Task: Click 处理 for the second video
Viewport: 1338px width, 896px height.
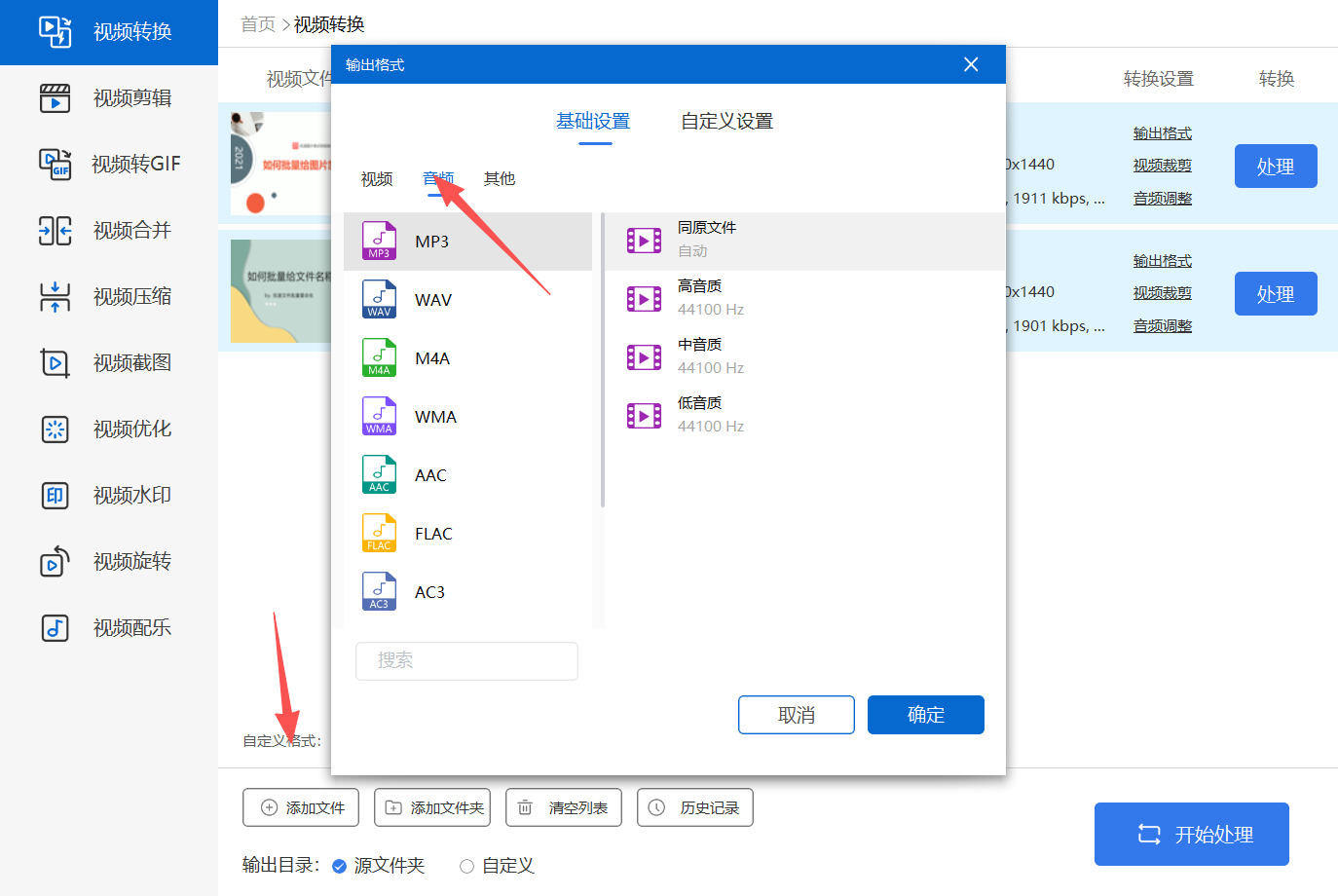Action: [1276, 294]
